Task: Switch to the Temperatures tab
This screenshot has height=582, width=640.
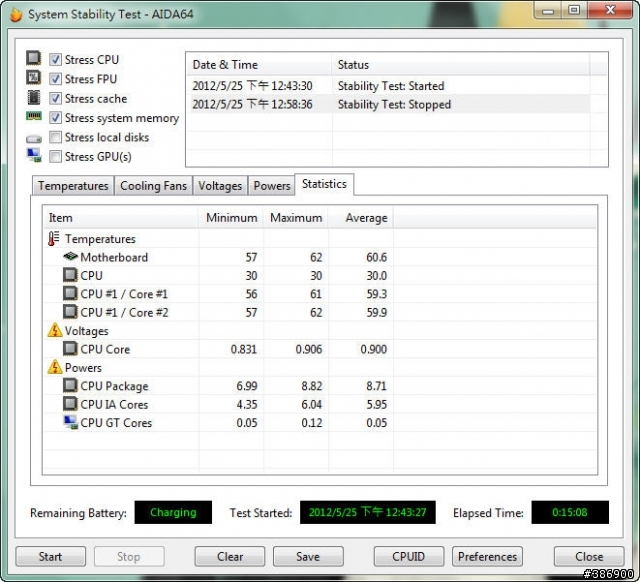Action: [73, 186]
